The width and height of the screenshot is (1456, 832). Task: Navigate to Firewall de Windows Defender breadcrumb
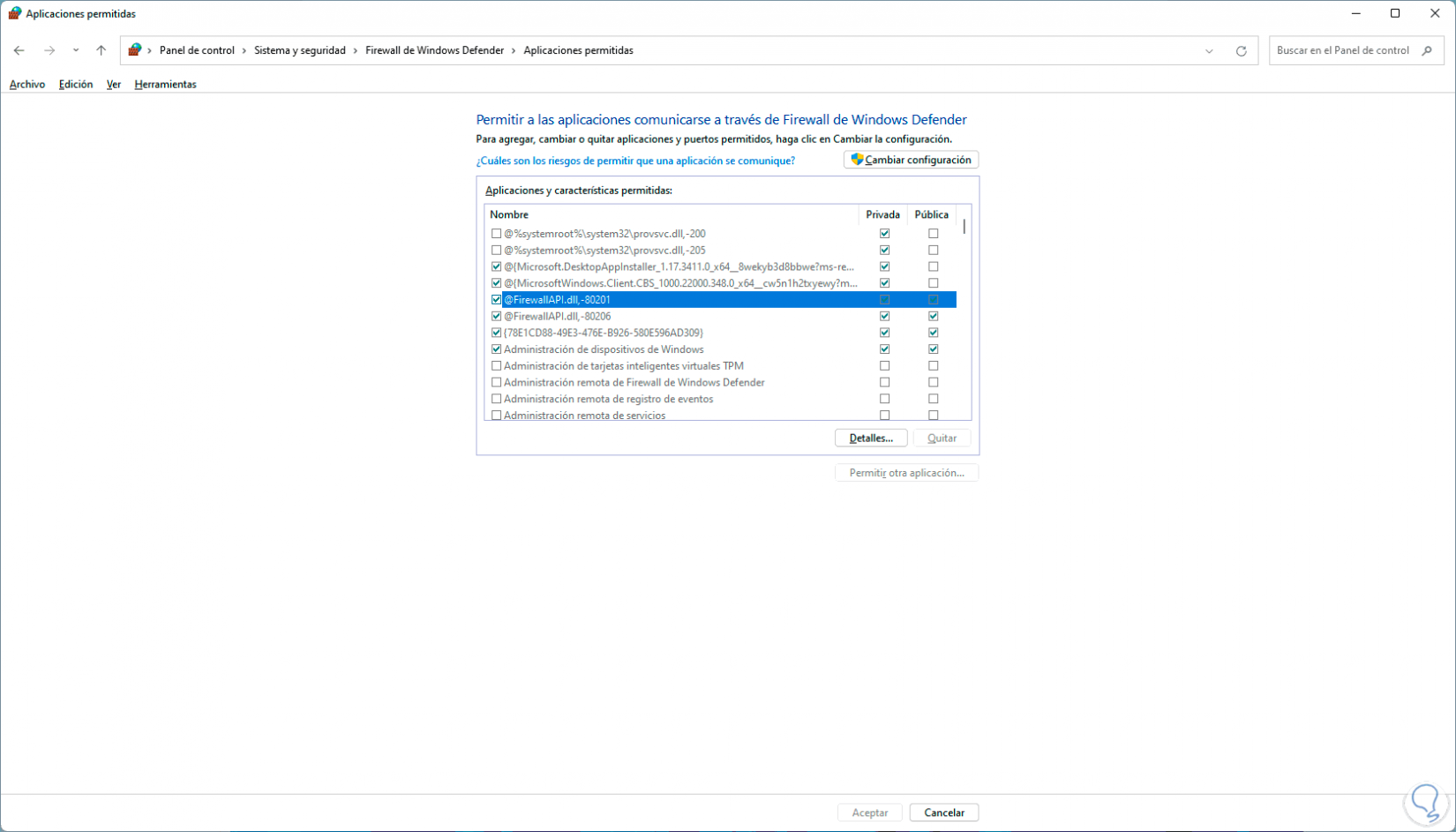click(x=435, y=50)
